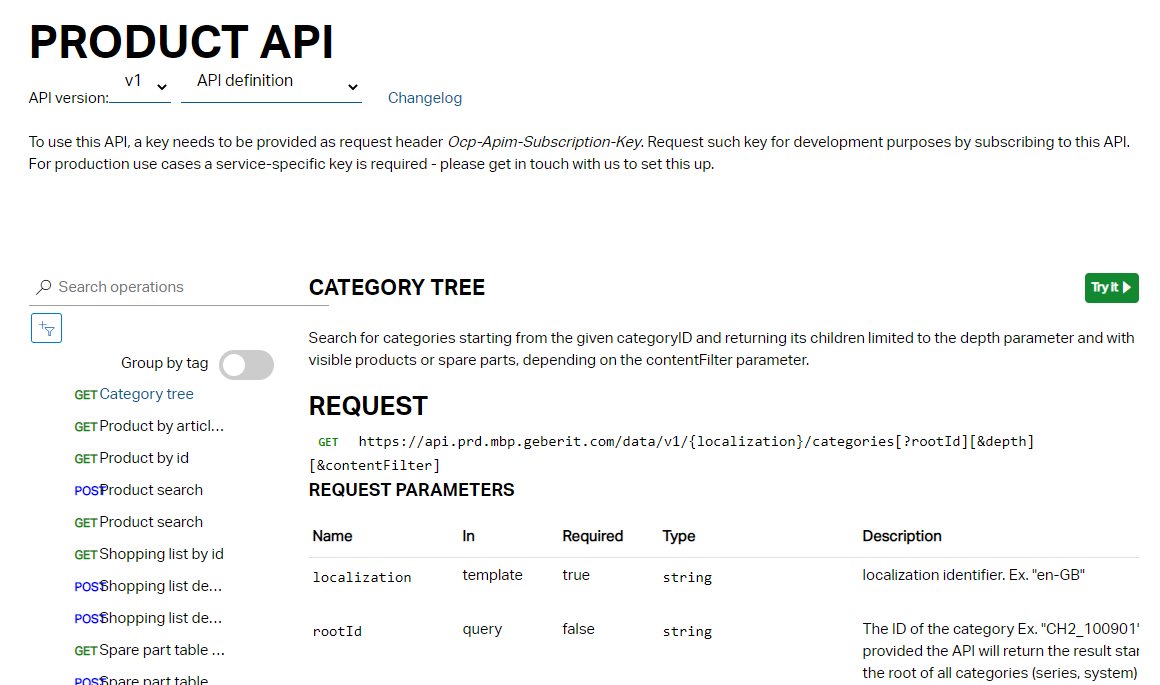This screenshot has height=685, width=1160.
Task: Click the rootId parameter name
Action: pyautogui.click(x=337, y=631)
